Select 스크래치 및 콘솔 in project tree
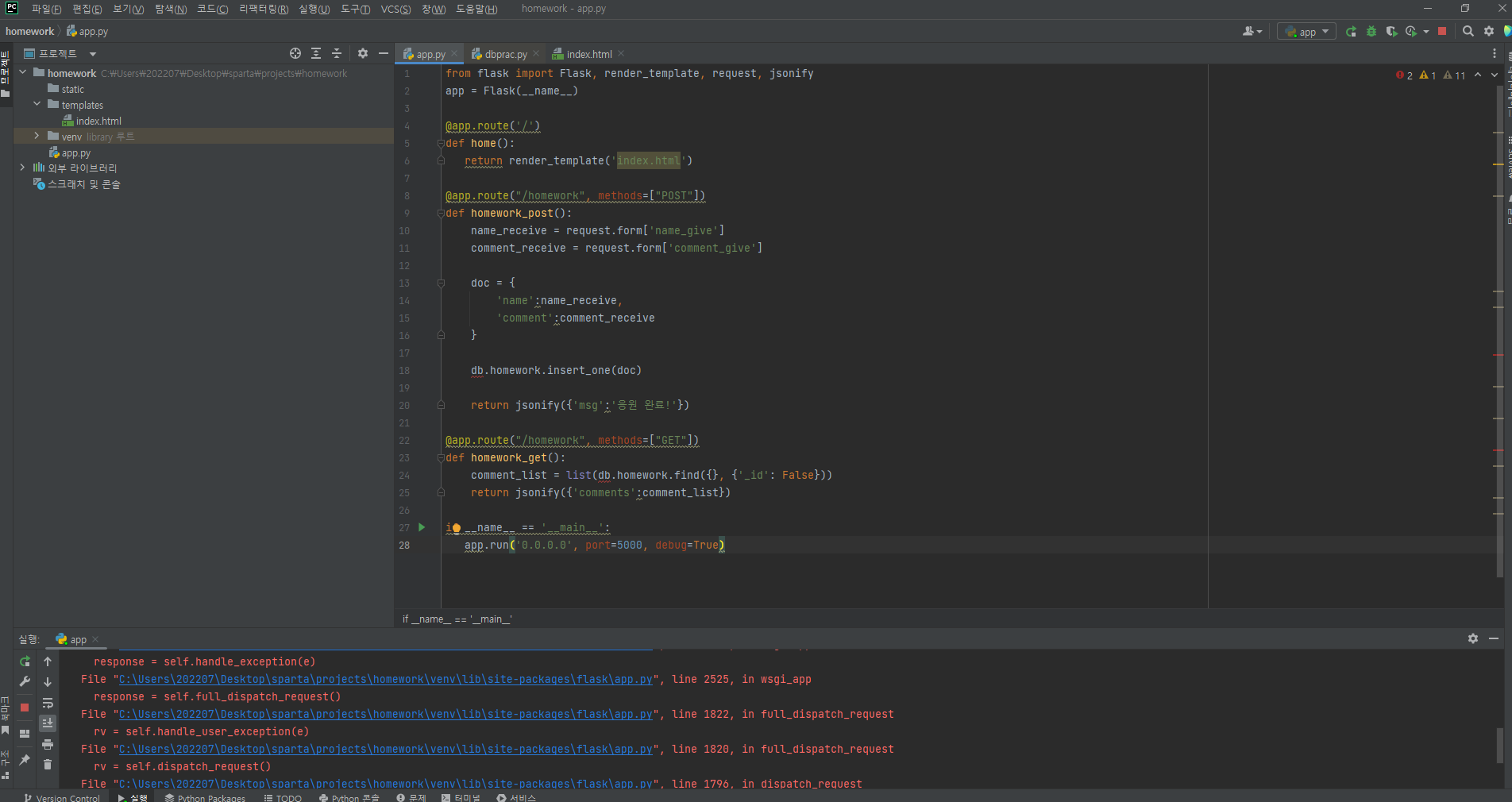 point(83,184)
